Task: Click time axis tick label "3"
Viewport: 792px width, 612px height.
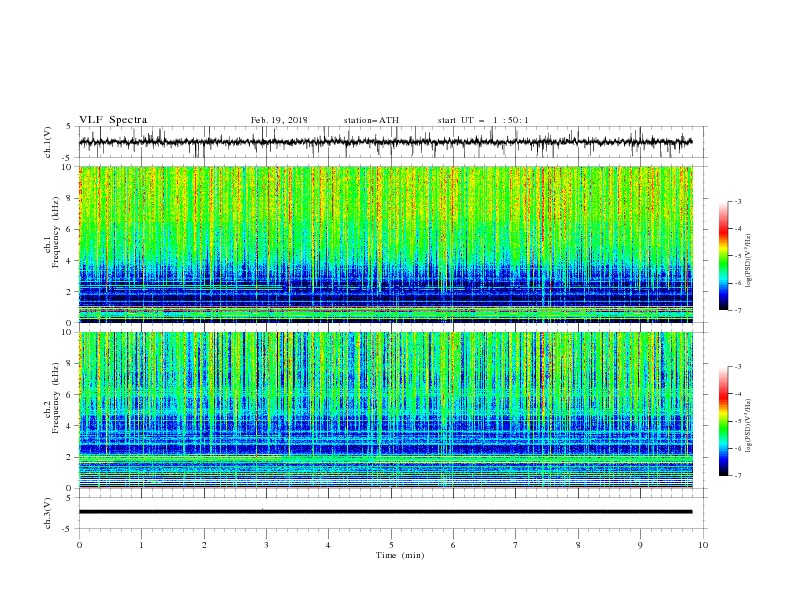Action: click(266, 545)
